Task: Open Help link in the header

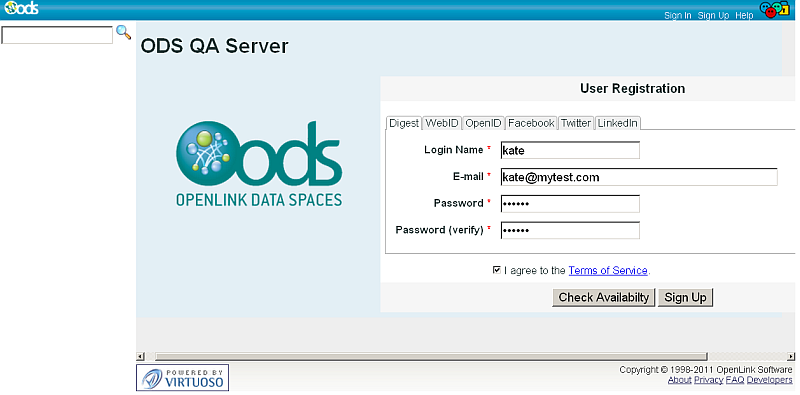Action: pos(744,16)
